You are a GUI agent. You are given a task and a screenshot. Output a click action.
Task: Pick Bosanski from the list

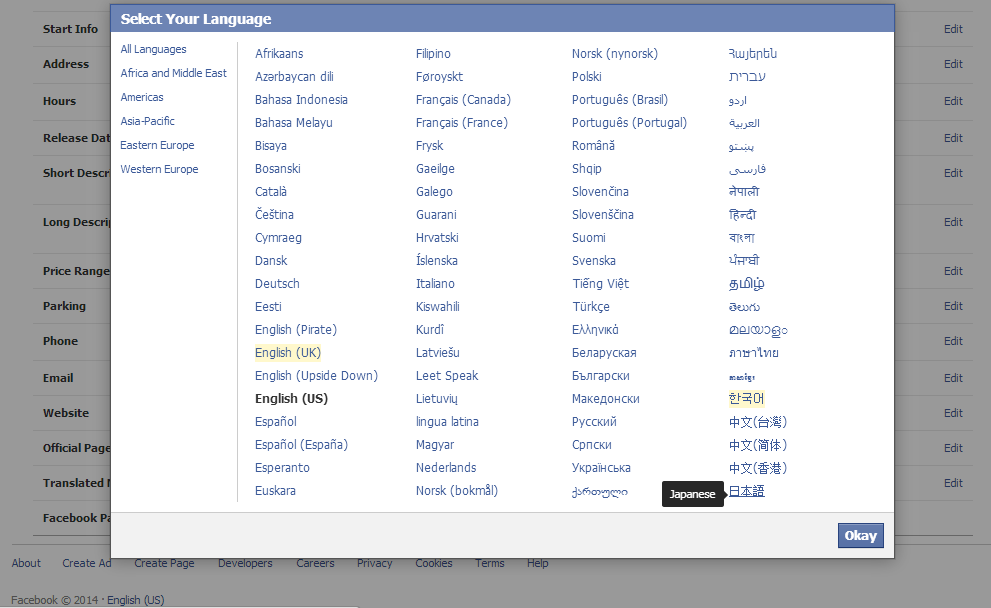point(277,169)
